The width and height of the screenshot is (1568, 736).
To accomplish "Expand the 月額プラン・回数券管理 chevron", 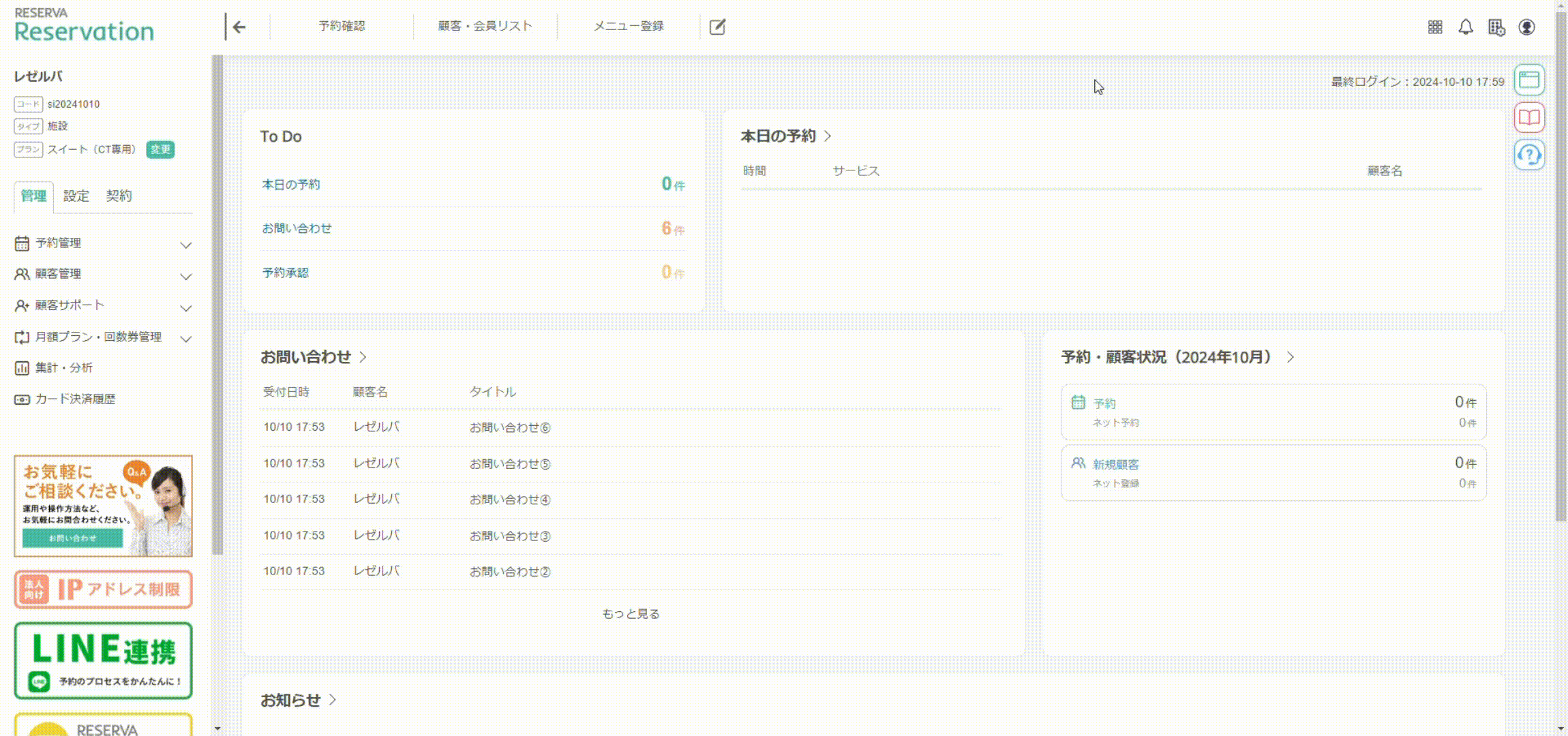I will (x=185, y=338).
